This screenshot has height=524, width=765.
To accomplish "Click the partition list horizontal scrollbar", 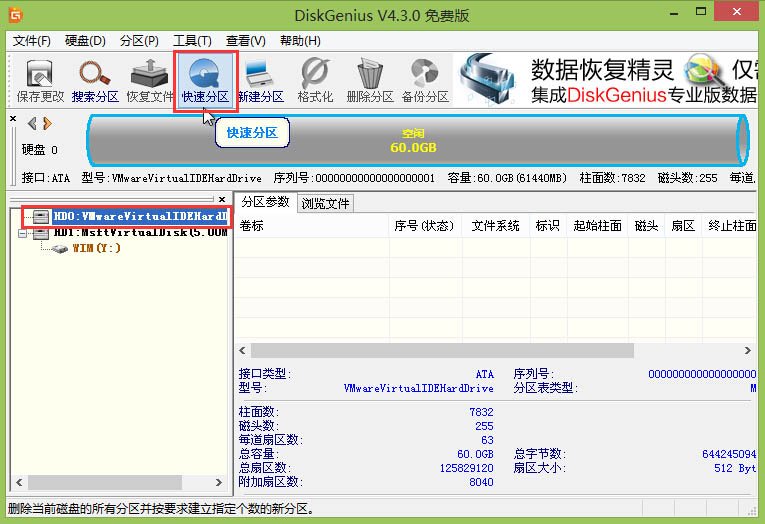I will (440, 351).
